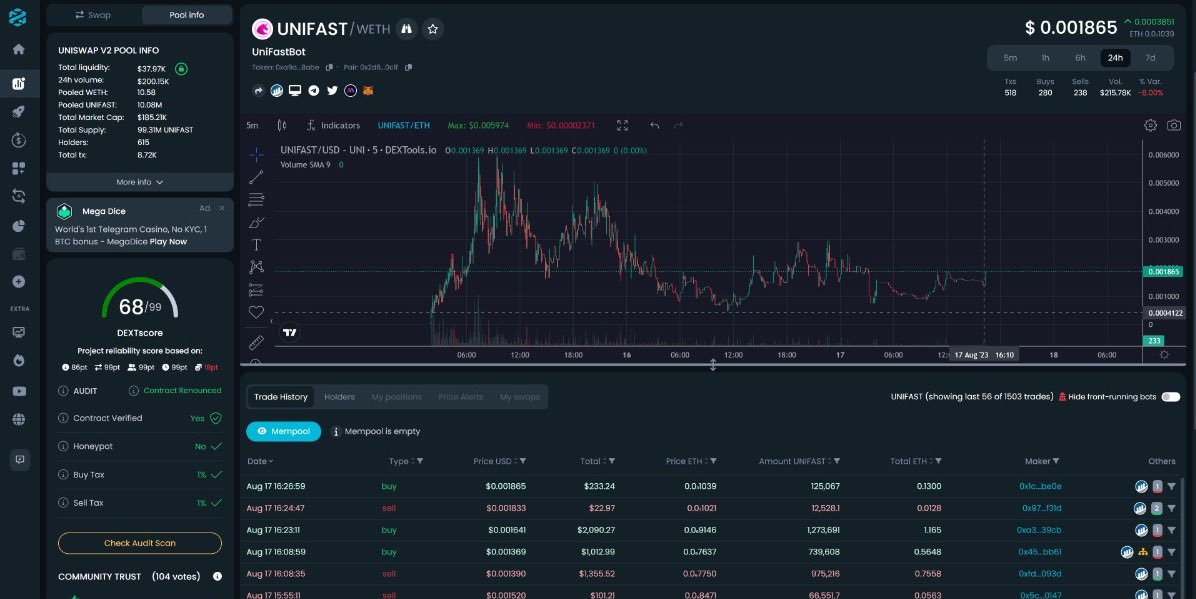The image size is (1196, 599).
Task: Switch to the Swap tab
Action: pos(92,14)
